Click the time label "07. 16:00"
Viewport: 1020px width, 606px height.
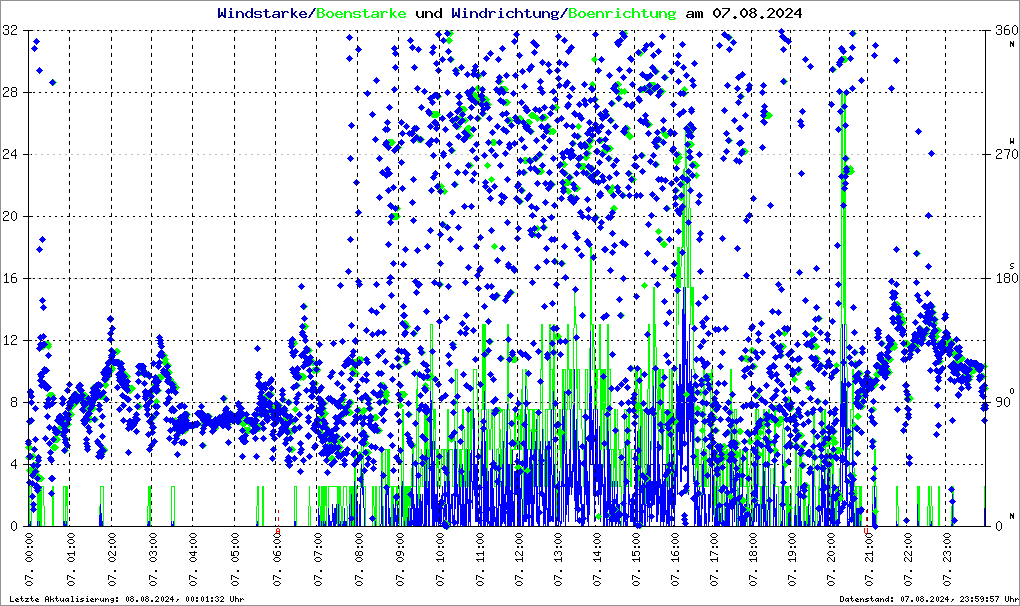click(675, 559)
